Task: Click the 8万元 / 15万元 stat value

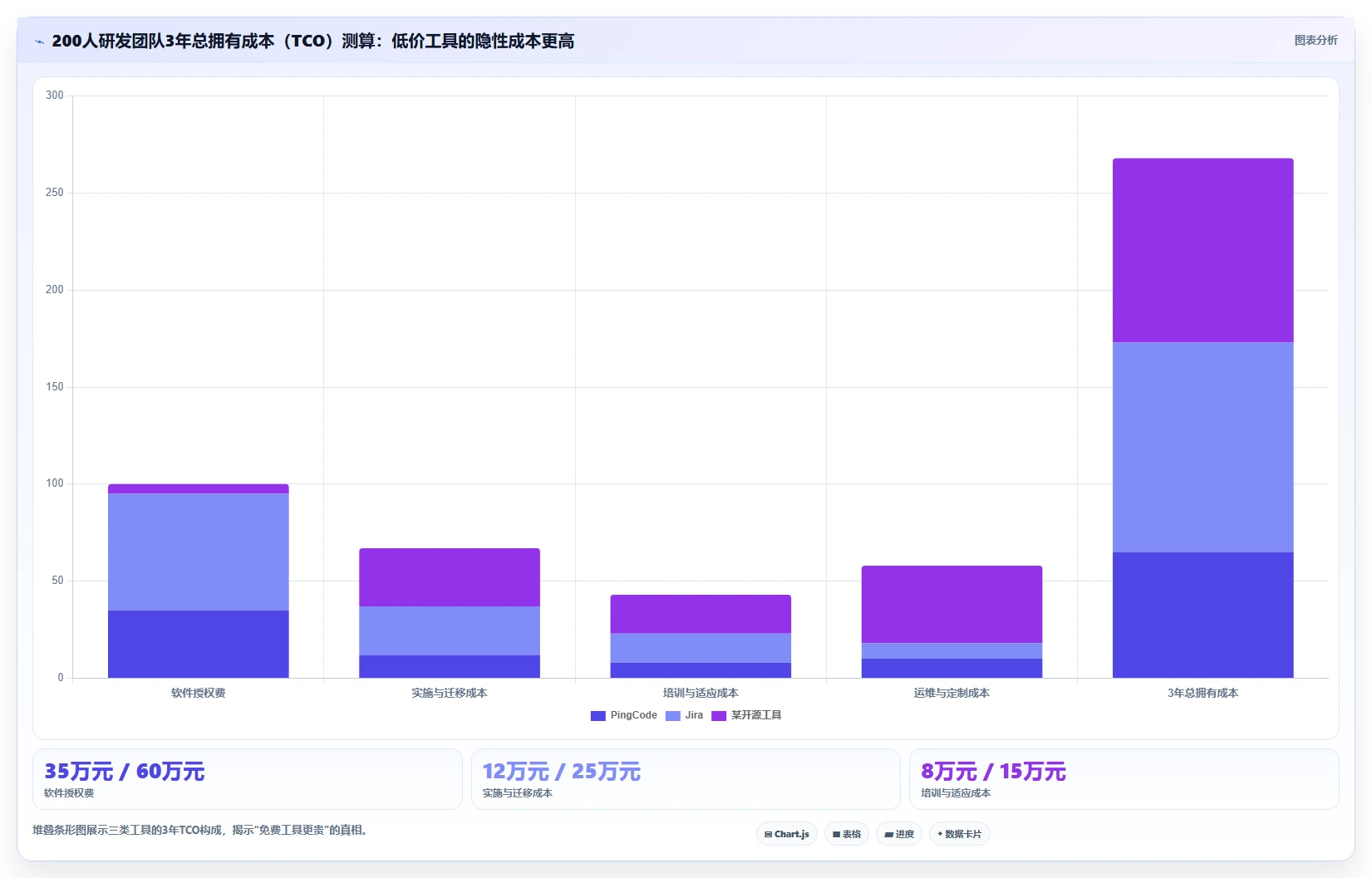Action: [x=993, y=772]
